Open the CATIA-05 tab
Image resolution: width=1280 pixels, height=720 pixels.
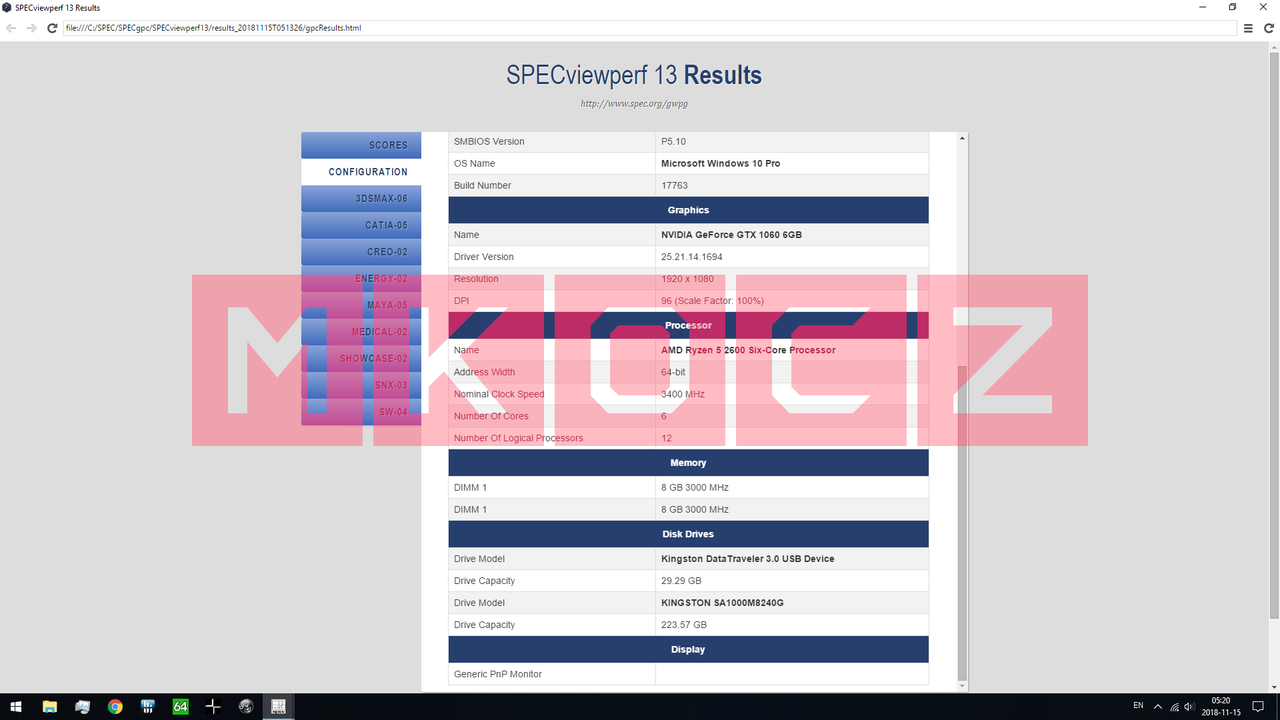click(x=361, y=225)
